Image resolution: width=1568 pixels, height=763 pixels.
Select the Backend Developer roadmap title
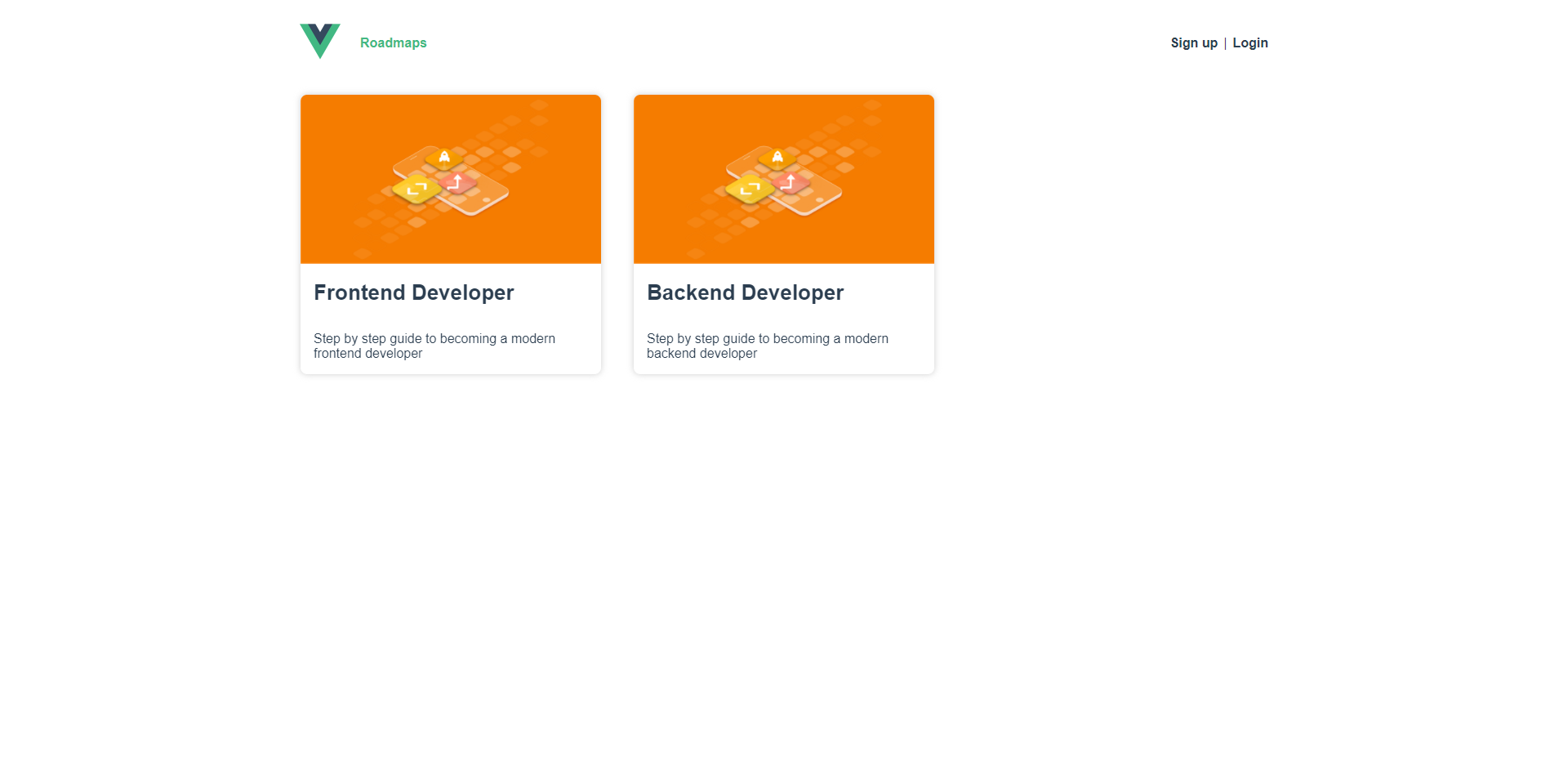[x=745, y=292]
